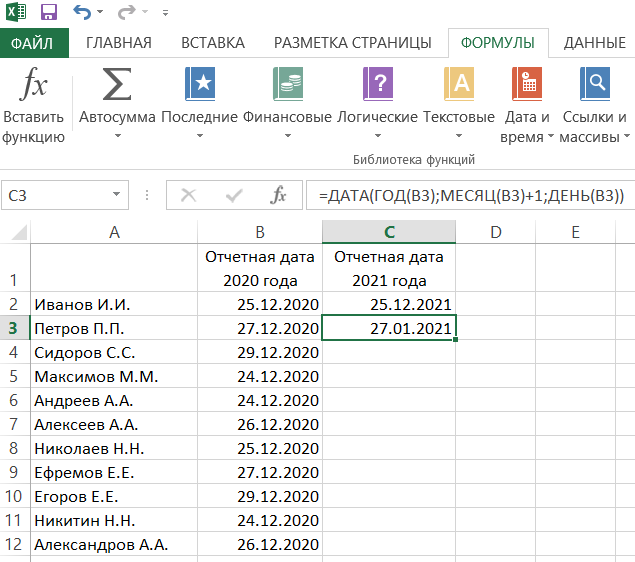
Task: Click the fill handle of cell C3
Action: tap(456, 340)
